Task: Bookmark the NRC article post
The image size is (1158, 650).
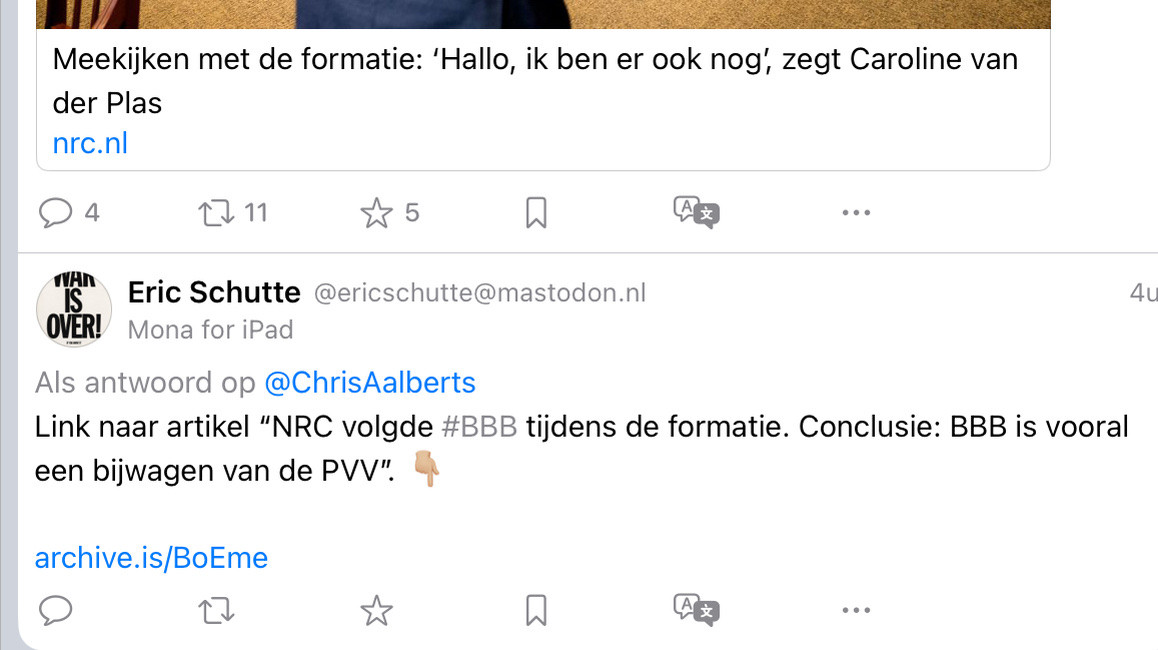Action: (536, 212)
